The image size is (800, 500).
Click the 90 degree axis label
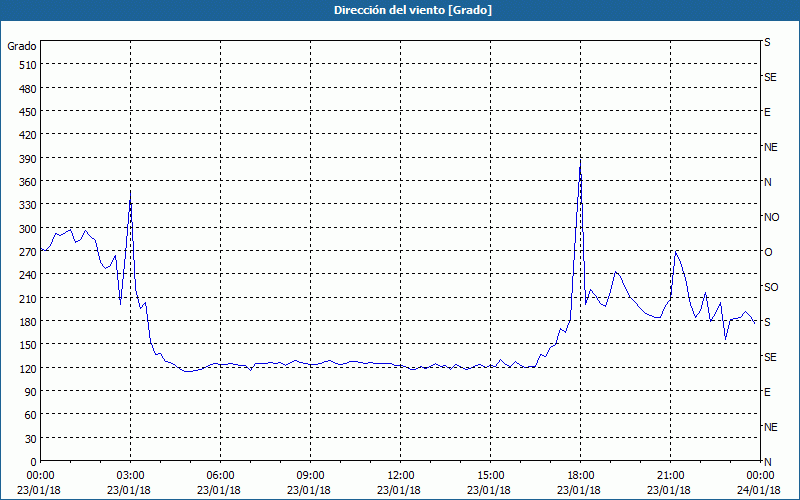click(31, 392)
